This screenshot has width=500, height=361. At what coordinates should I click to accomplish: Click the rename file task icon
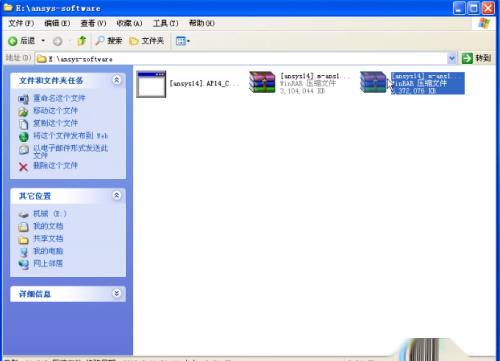coord(23,99)
